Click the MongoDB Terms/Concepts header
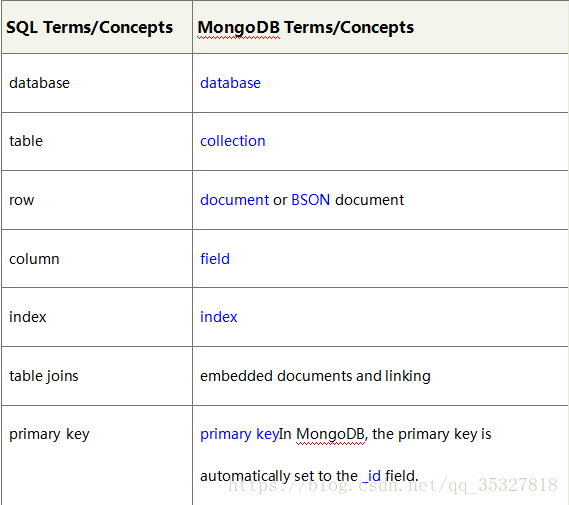 click(x=305, y=28)
